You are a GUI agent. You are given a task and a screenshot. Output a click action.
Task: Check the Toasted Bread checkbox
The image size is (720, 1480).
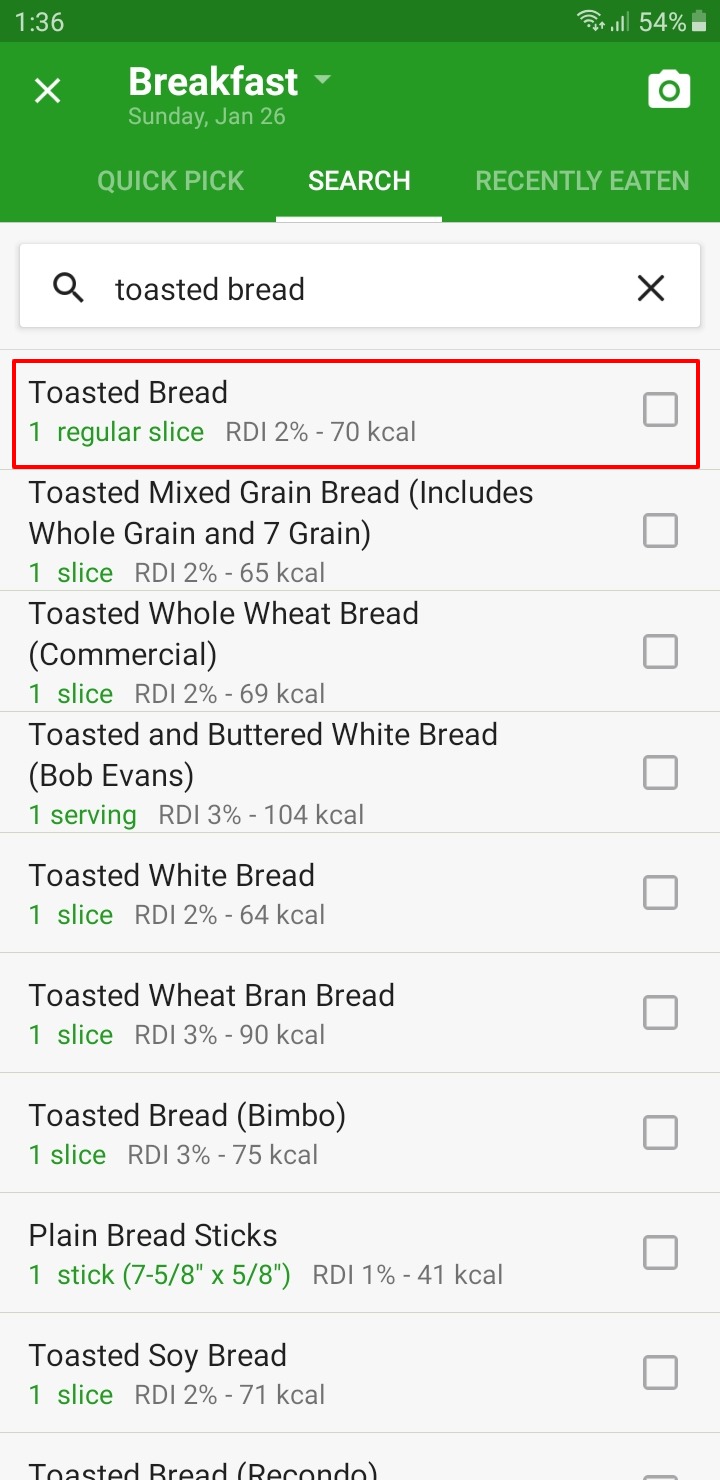pos(660,409)
